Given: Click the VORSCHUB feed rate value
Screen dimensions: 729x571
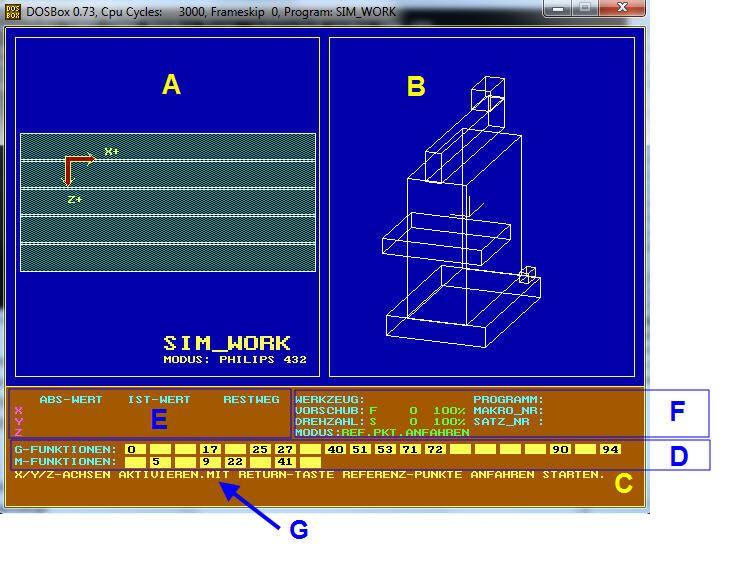Looking at the screenshot, I should (x=413, y=411).
